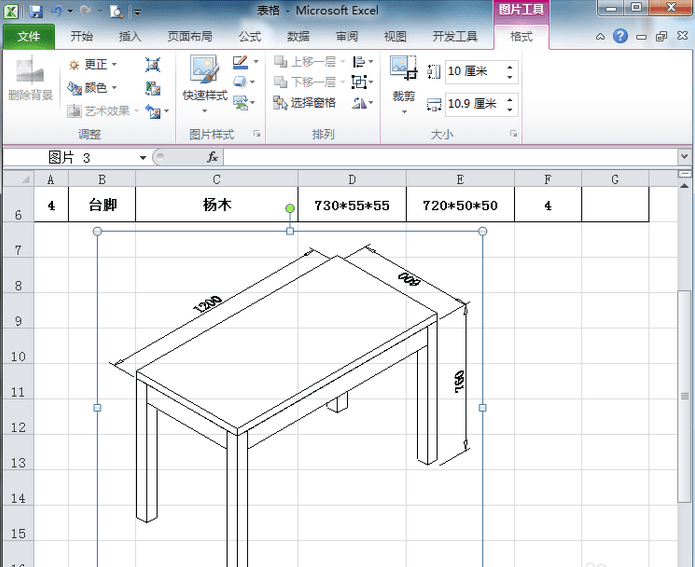Open the Excel Help question mark

click(621, 36)
